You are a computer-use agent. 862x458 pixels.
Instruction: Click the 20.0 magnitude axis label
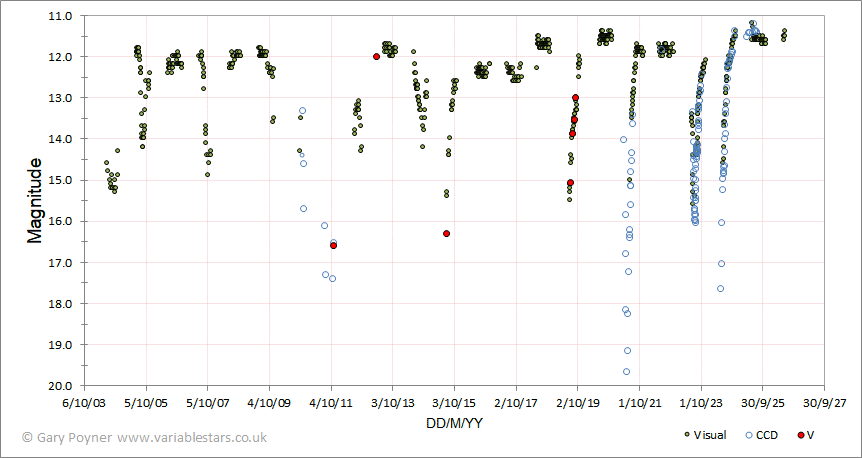coord(69,386)
